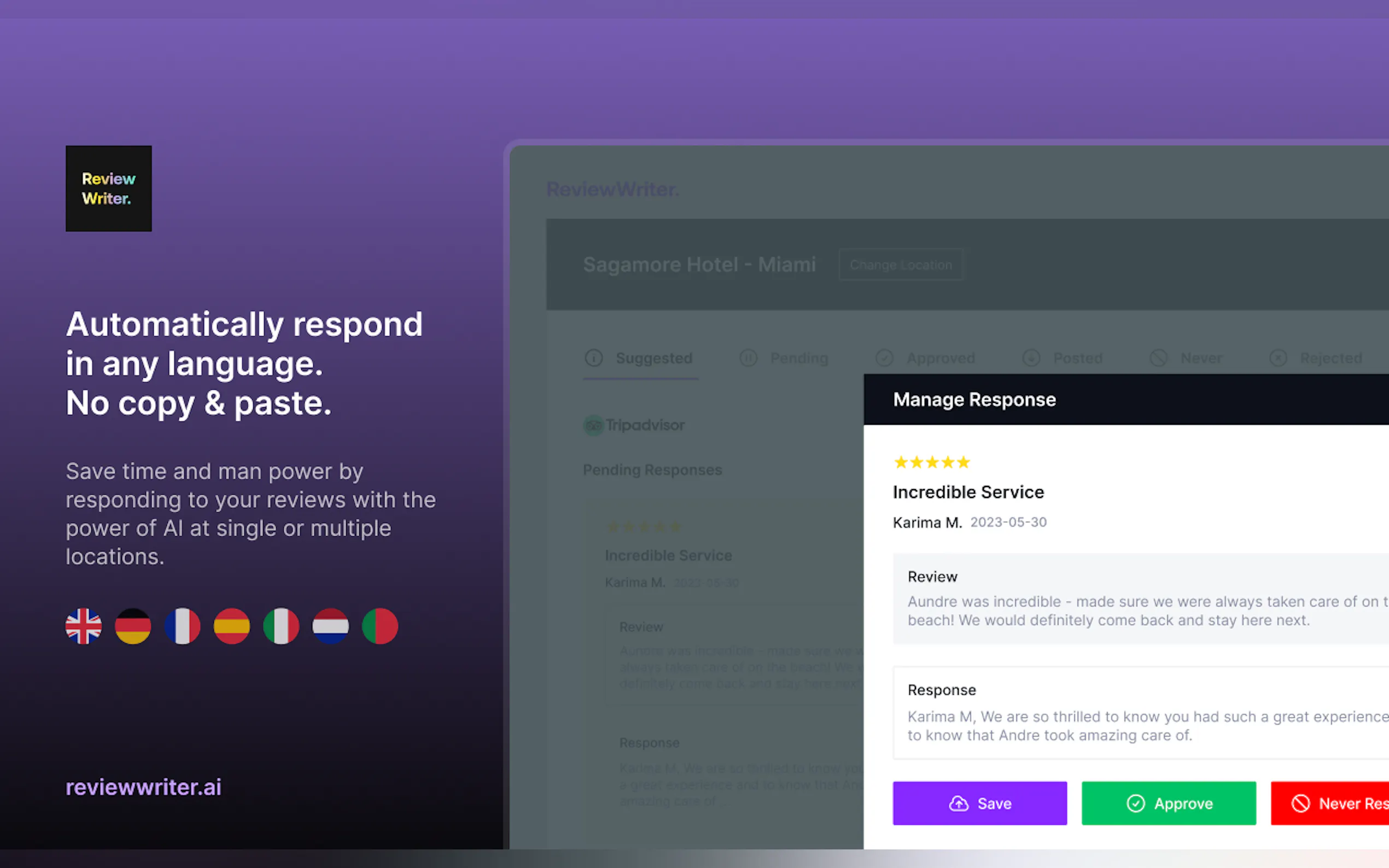Viewport: 1389px width, 868px height.
Task: Click the Tripadvisor owl logo
Action: (x=594, y=425)
